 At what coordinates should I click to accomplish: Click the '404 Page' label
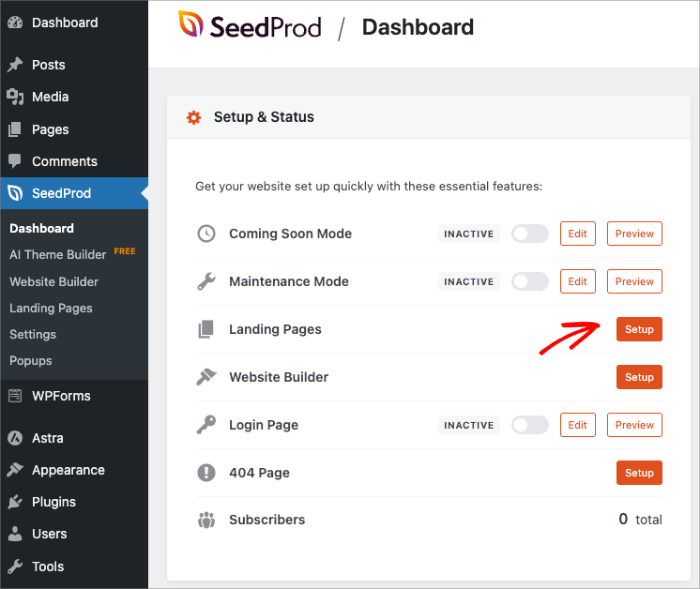(259, 473)
